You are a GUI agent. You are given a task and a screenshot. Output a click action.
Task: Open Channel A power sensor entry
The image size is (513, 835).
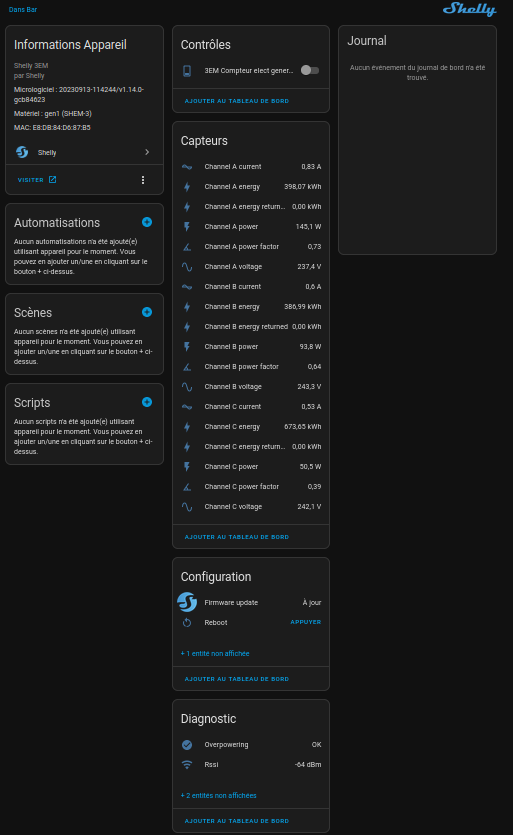[x=251, y=227]
